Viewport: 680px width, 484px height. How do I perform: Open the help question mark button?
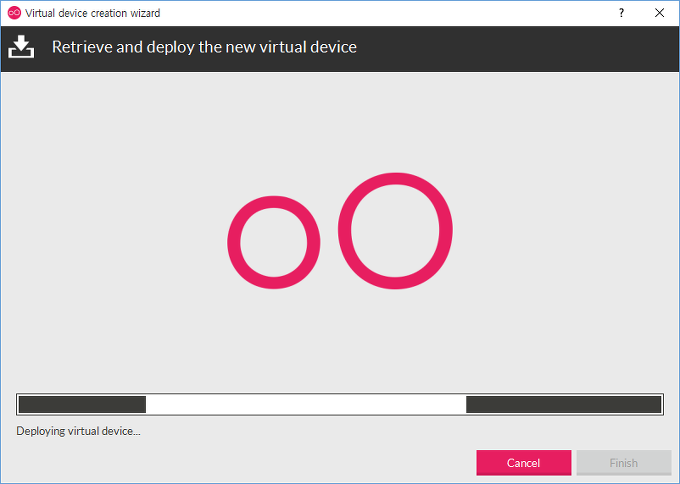click(x=621, y=13)
